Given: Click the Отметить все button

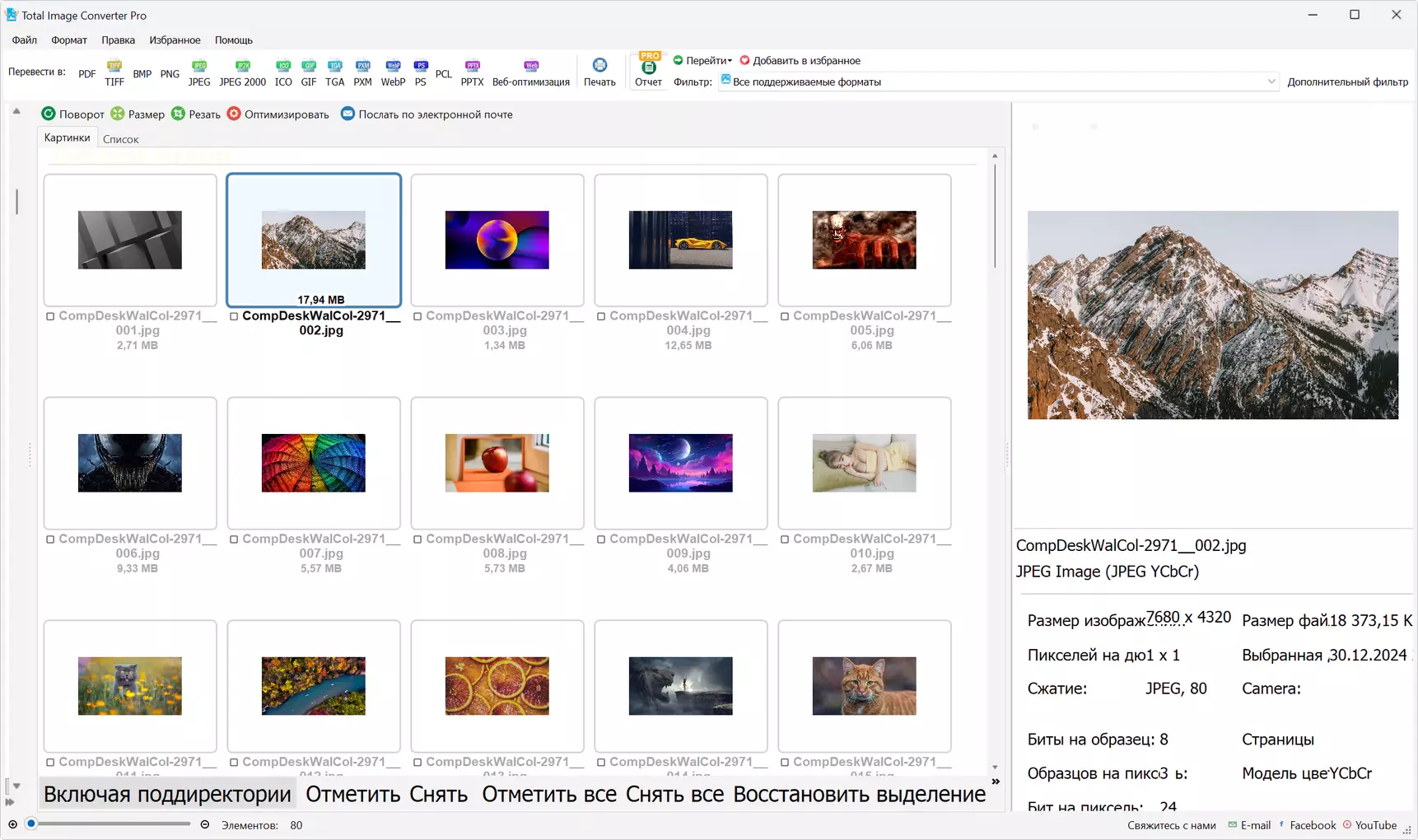Looking at the screenshot, I should click(549, 794).
